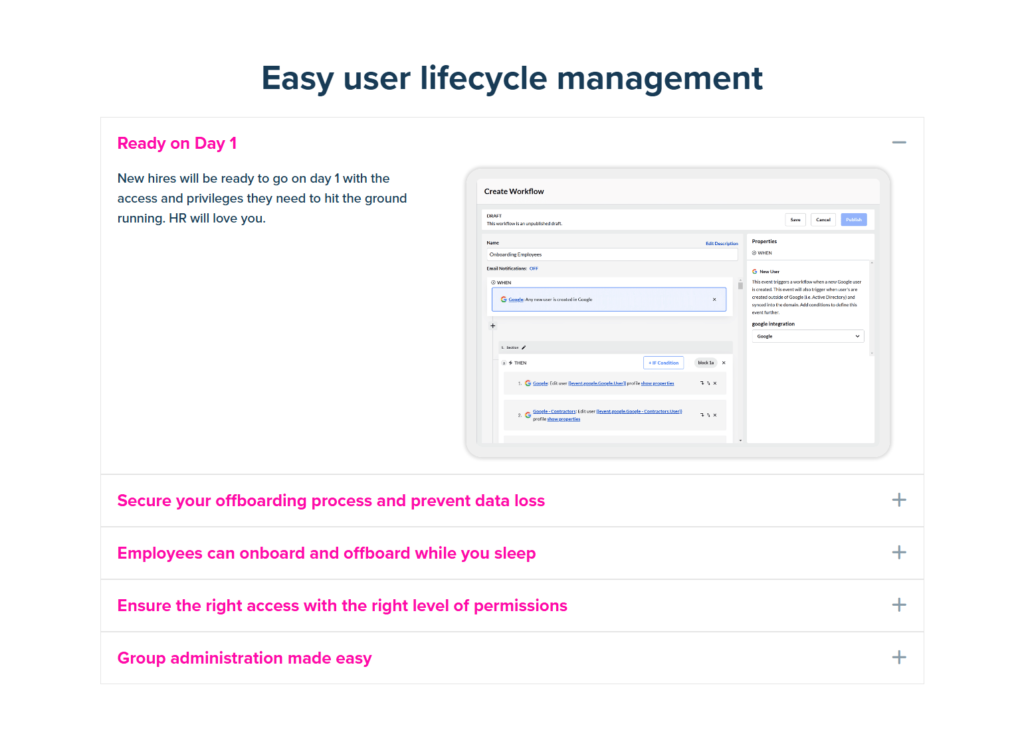Expand the offboarding process section

[x=899, y=499]
